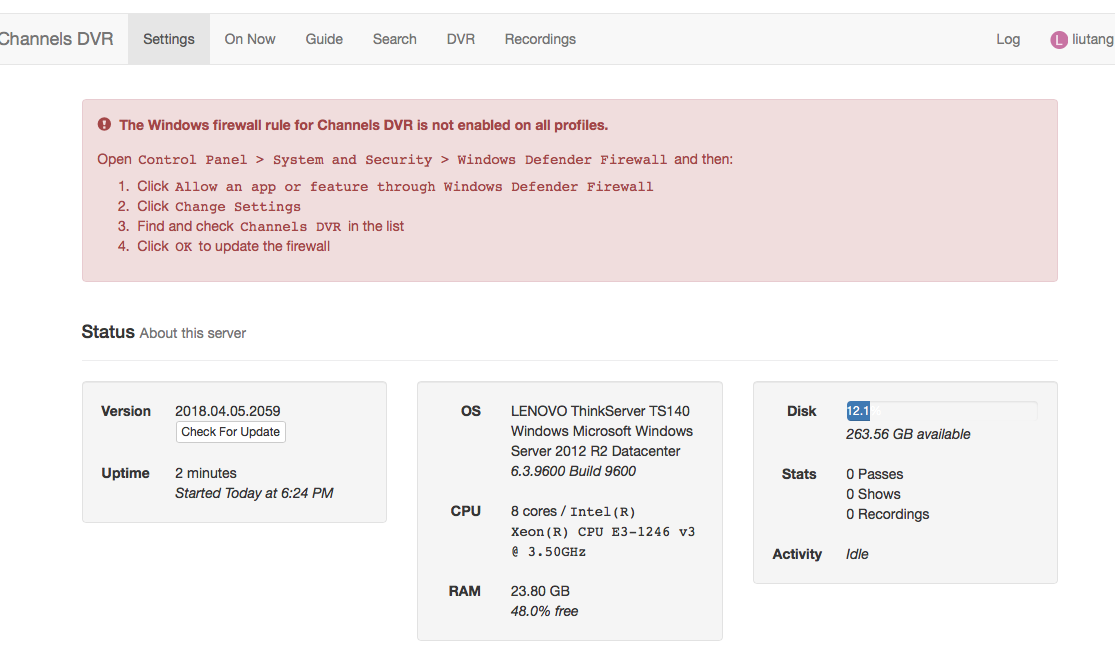Click the 0 Passes stat

[876, 474]
